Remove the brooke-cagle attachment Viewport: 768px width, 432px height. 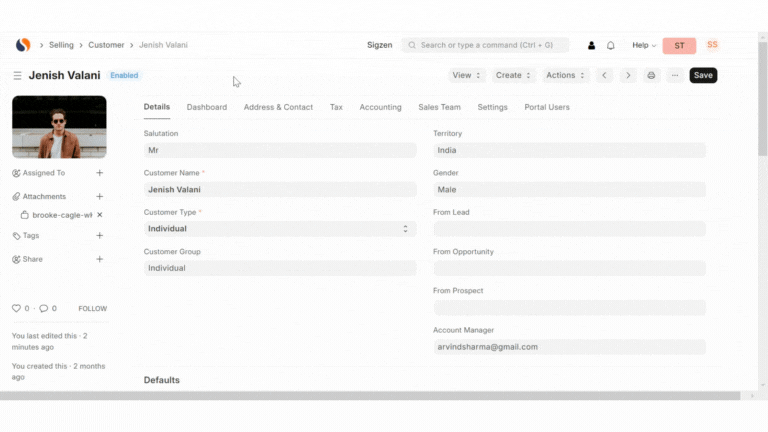coord(100,215)
